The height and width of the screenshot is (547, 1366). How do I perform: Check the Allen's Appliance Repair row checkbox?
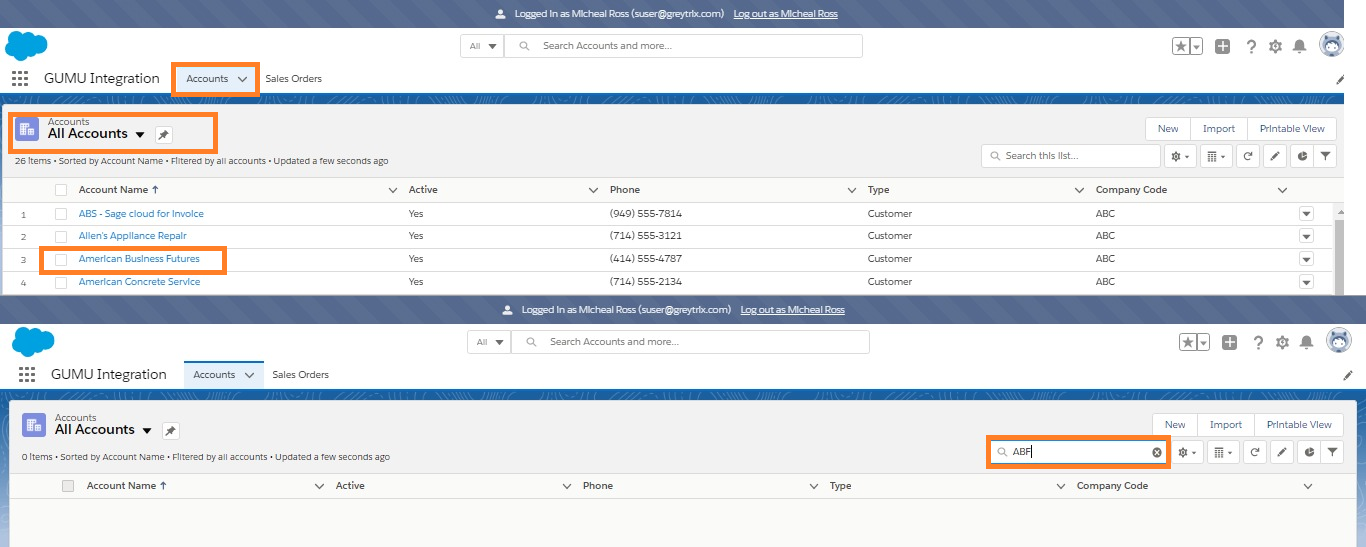click(x=61, y=236)
